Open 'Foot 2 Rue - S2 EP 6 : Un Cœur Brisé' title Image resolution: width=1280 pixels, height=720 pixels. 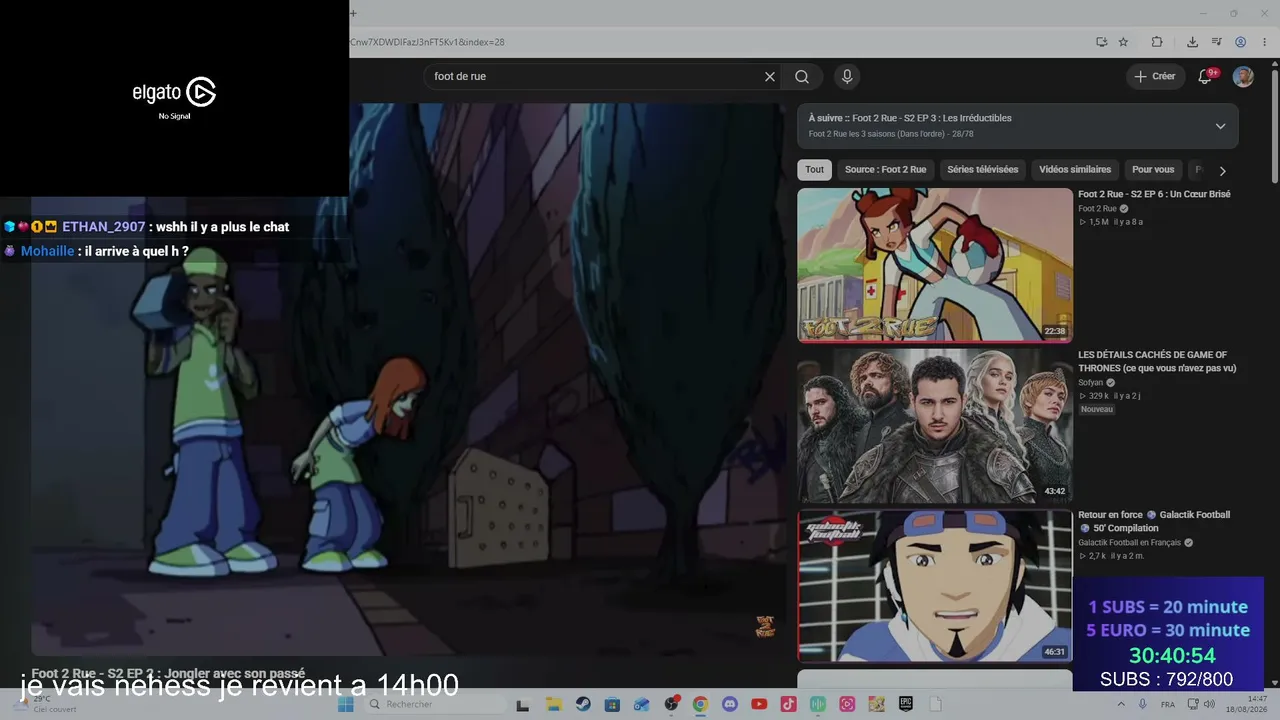point(1154,194)
